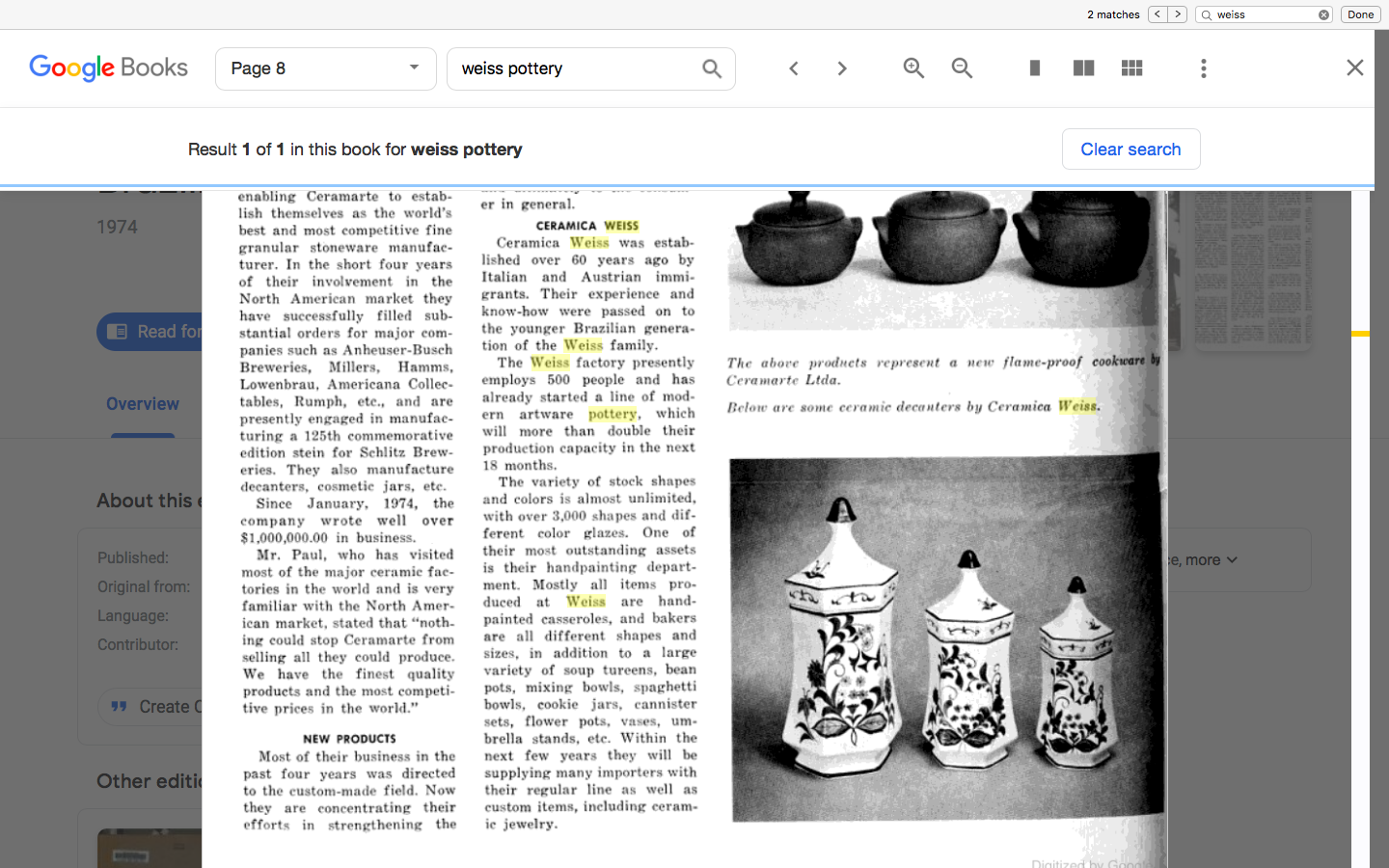Switch to single page view
This screenshot has width=1389, height=868.
[x=1035, y=68]
